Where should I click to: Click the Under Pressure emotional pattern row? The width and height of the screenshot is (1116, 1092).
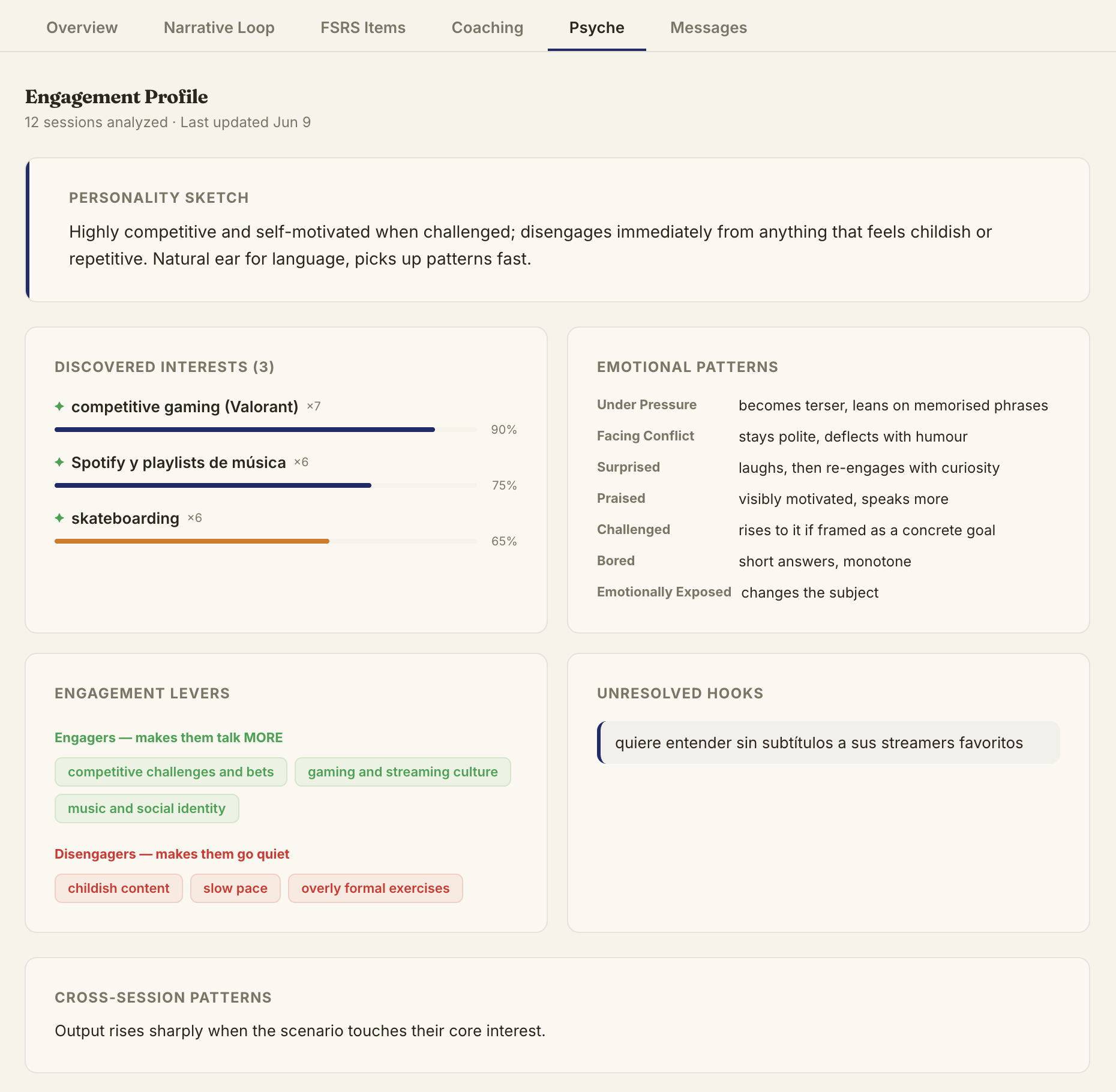[x=823, y=405]
